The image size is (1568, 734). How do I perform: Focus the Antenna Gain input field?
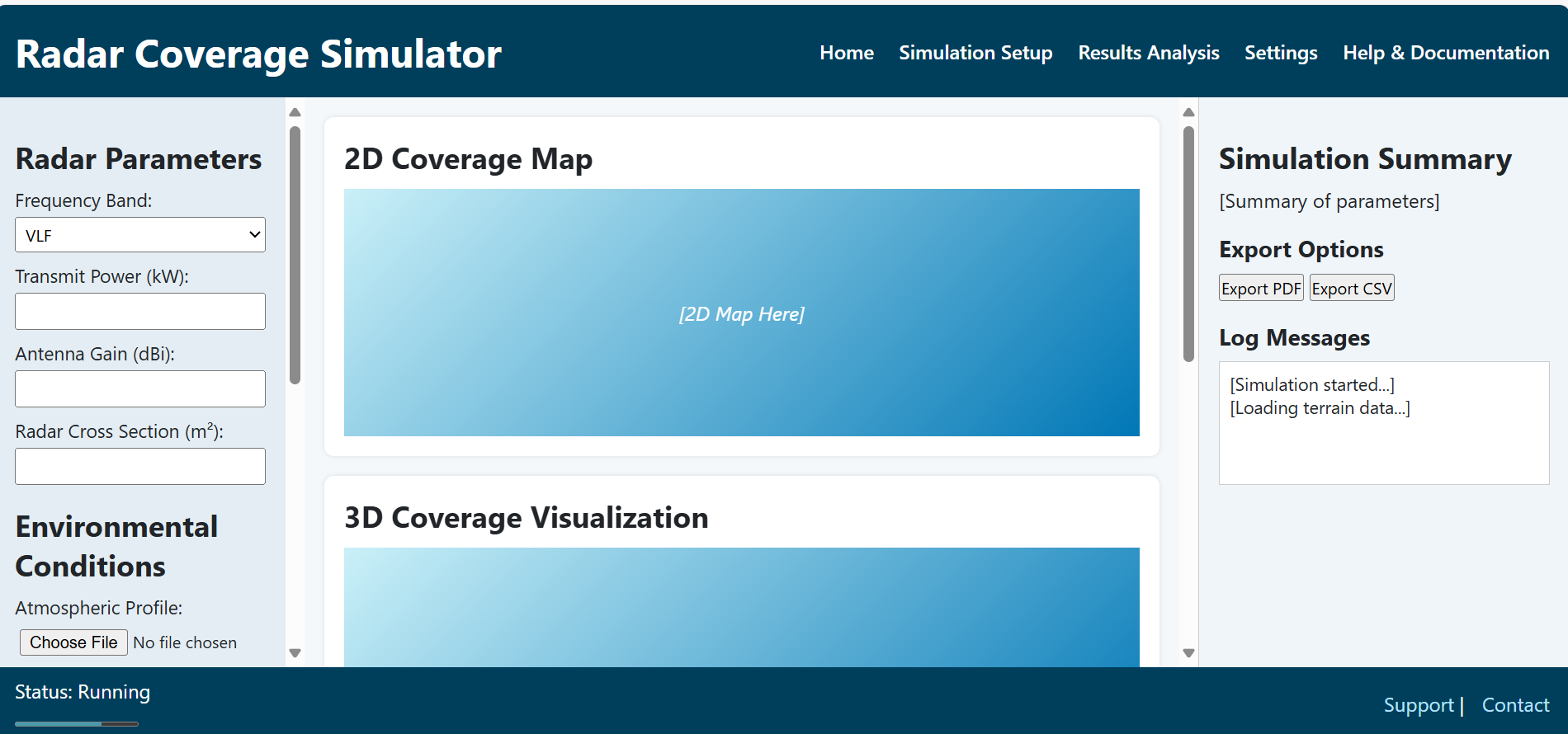[140, 388]
